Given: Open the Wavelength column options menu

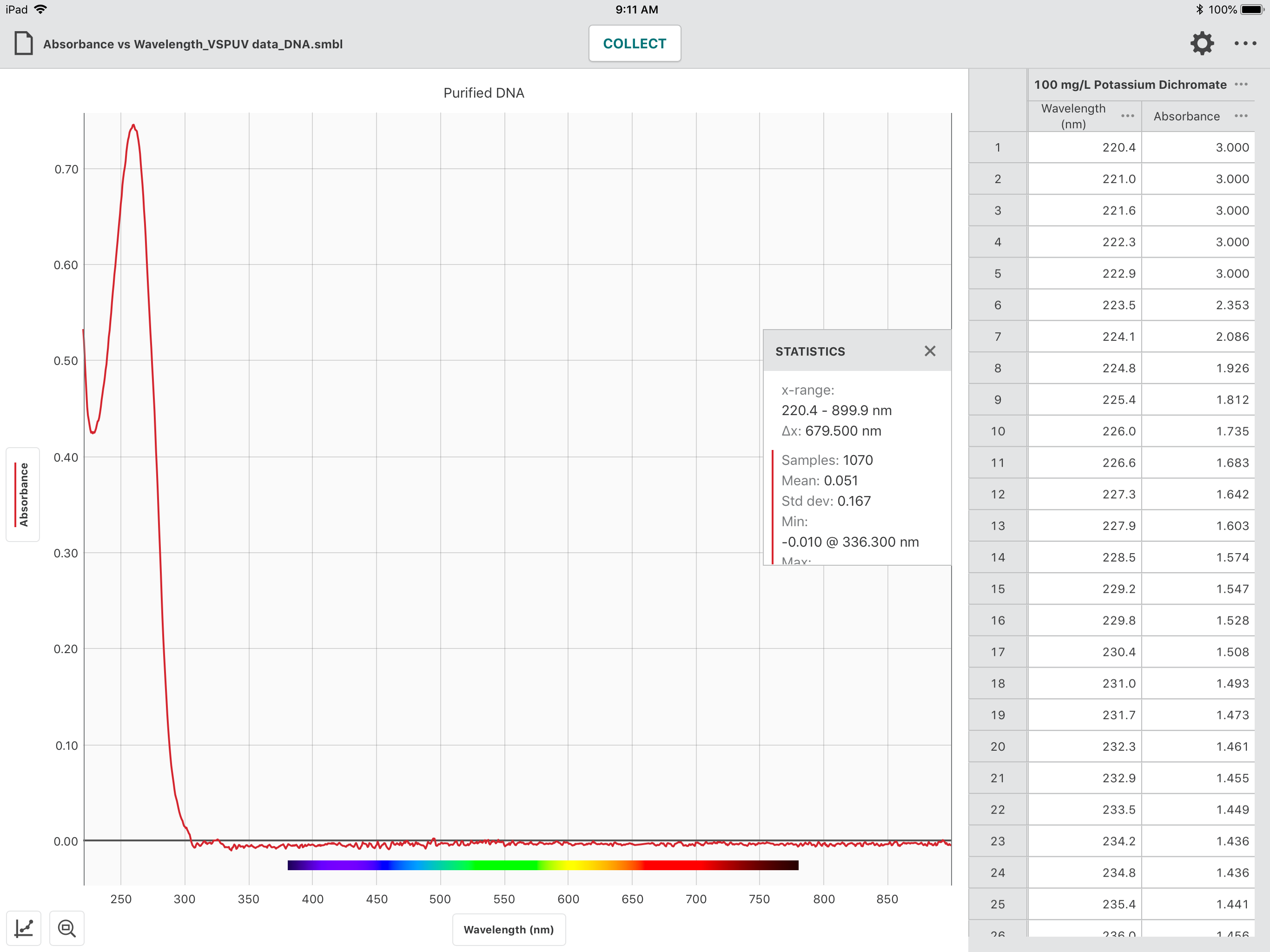Looking at the screenshot, I should pyautogui.click(x=1127, y=116).
